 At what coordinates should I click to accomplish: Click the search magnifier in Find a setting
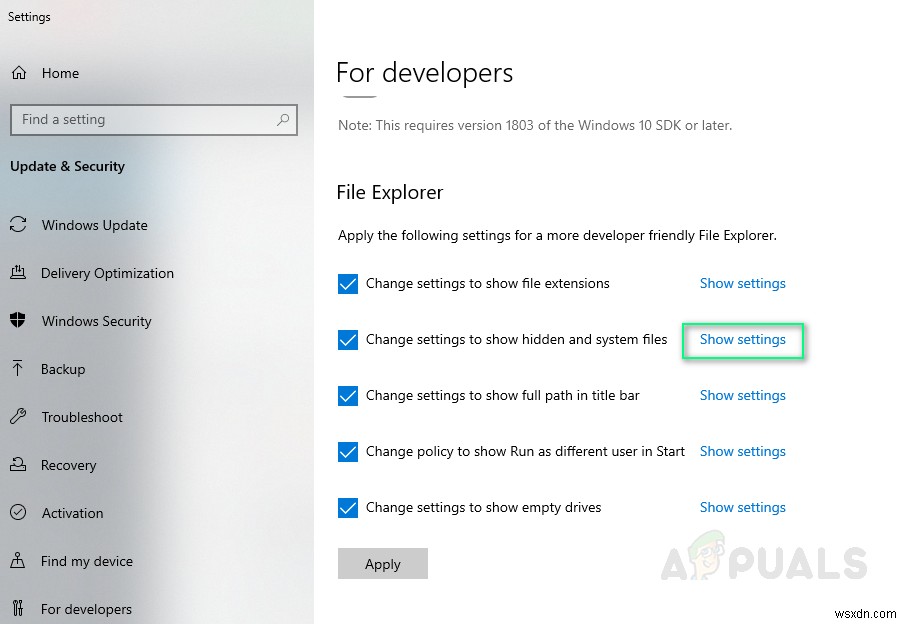click(284, 119)
